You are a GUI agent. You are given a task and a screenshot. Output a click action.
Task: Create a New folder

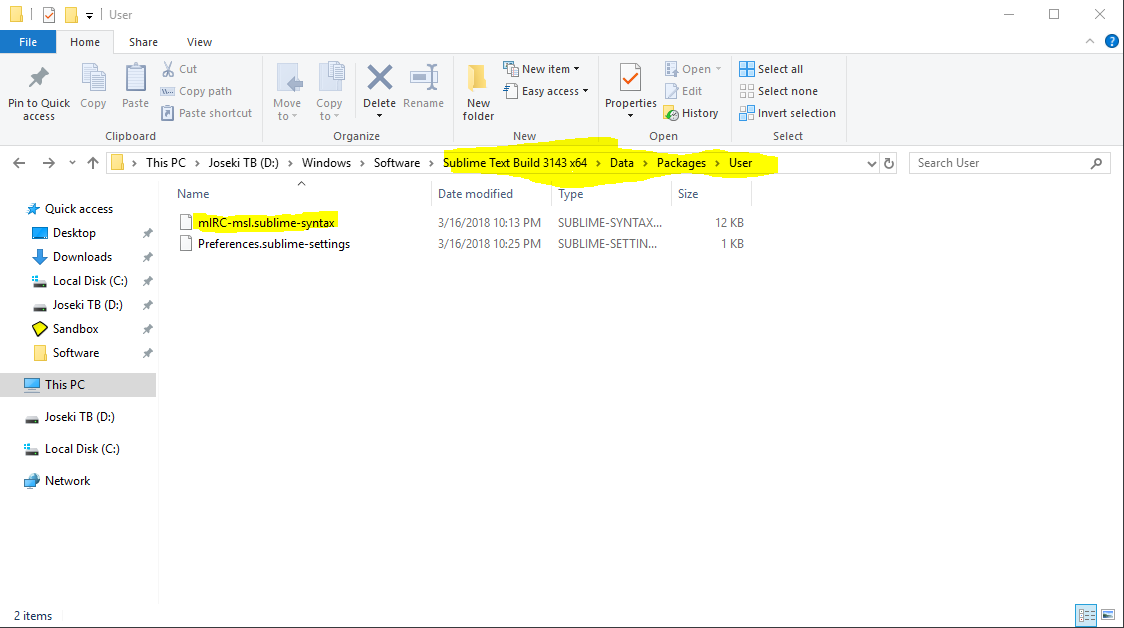tap(478, 92)
